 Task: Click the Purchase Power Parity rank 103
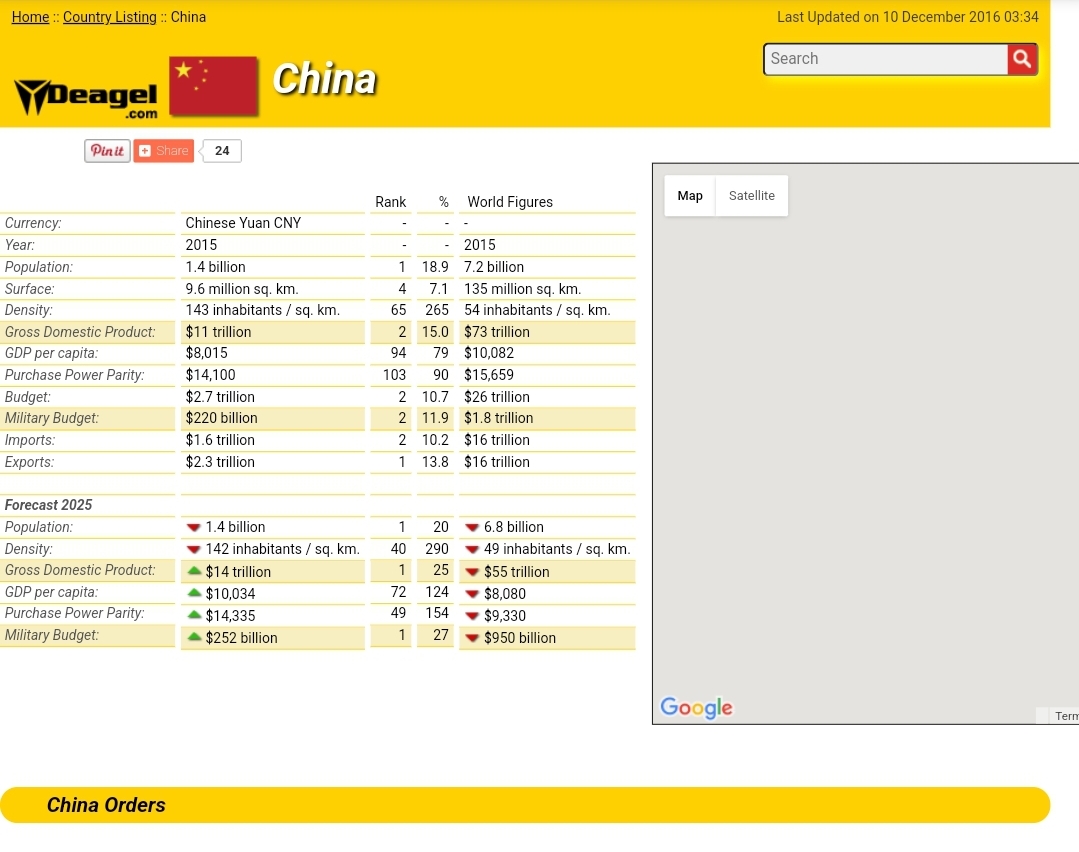coord(394,376)
